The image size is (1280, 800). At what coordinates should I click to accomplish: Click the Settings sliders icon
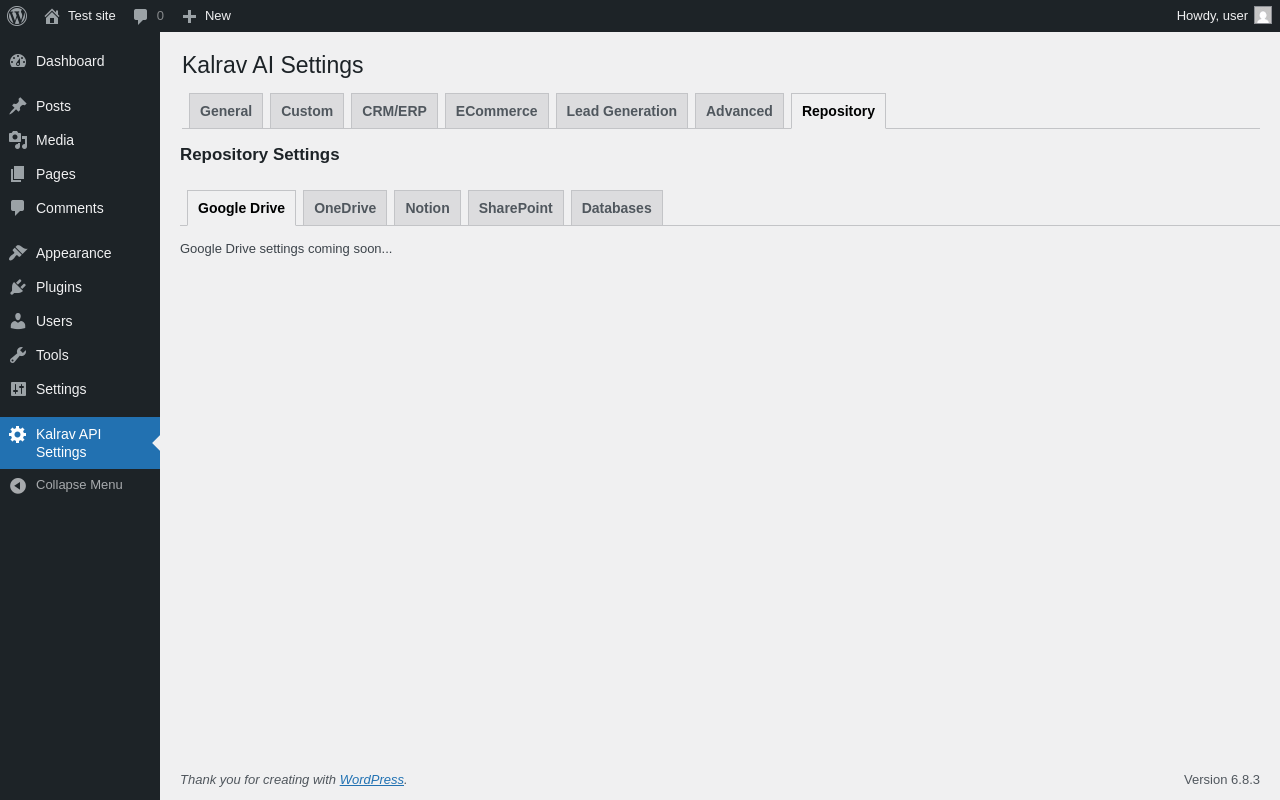18,389
